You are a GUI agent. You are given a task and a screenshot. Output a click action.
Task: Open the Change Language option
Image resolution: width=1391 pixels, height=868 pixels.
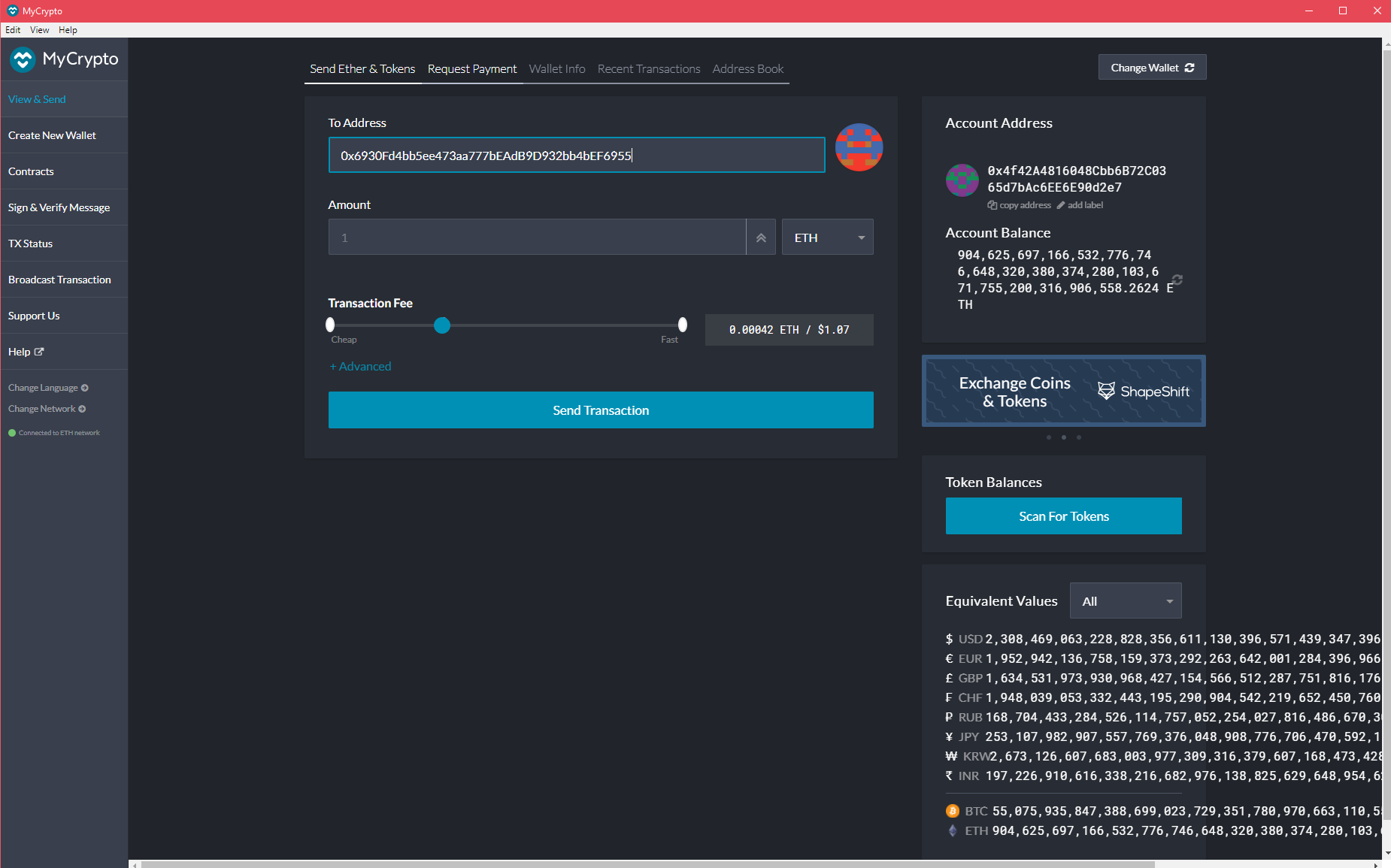point(48,388)
